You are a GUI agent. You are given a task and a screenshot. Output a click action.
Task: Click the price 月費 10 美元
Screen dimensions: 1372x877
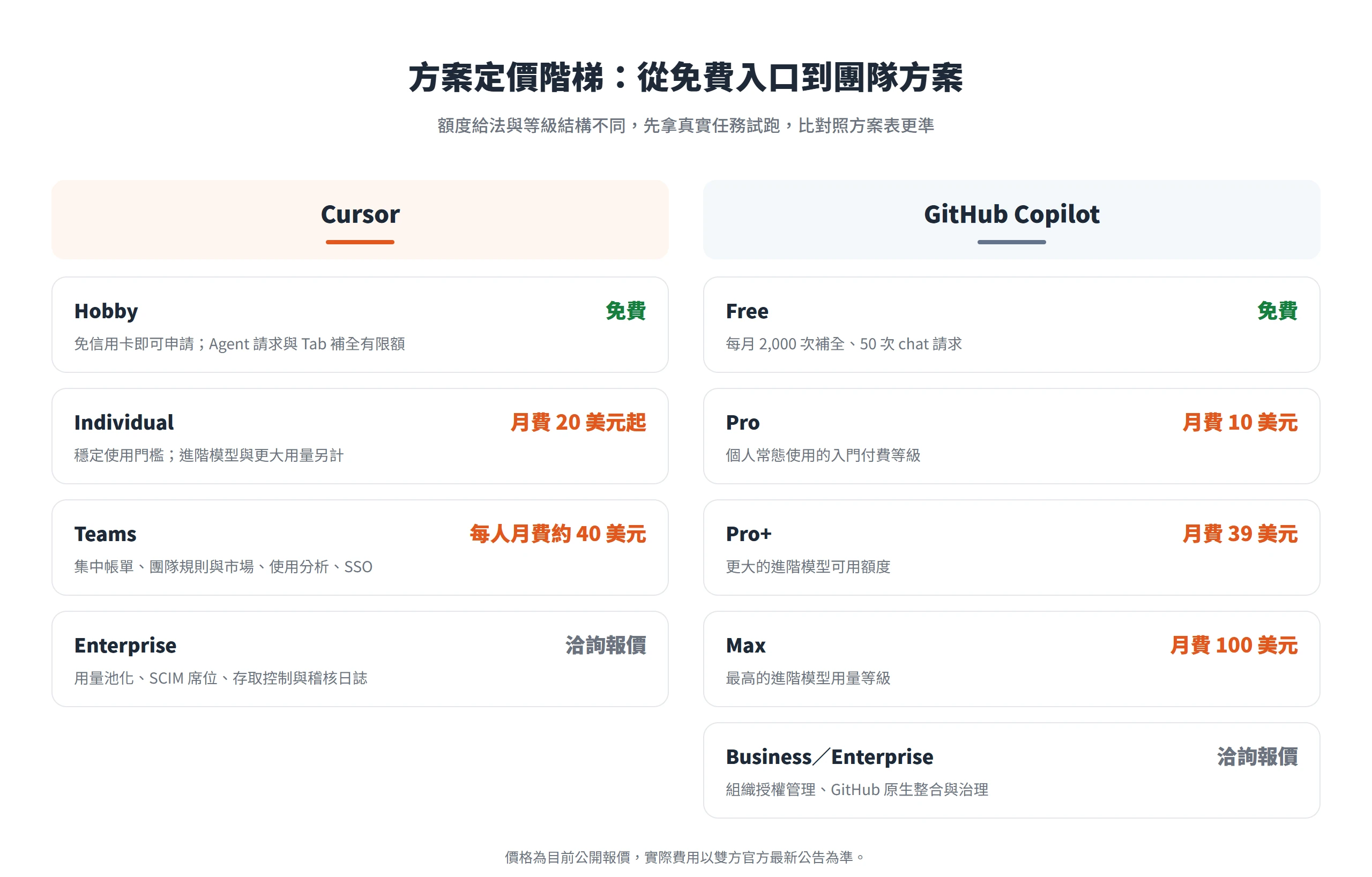pos(1240,423)
